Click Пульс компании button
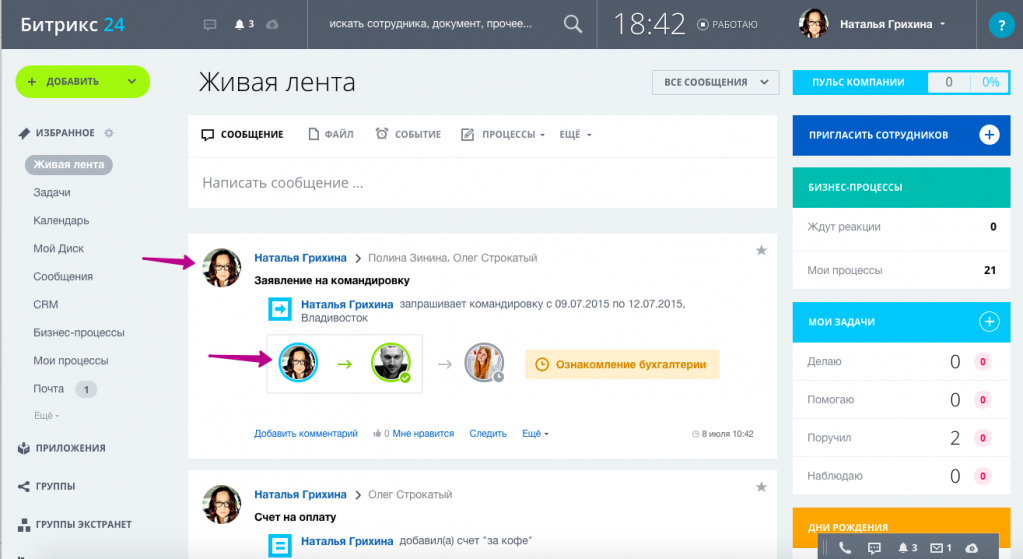 (x=901, y=82)
